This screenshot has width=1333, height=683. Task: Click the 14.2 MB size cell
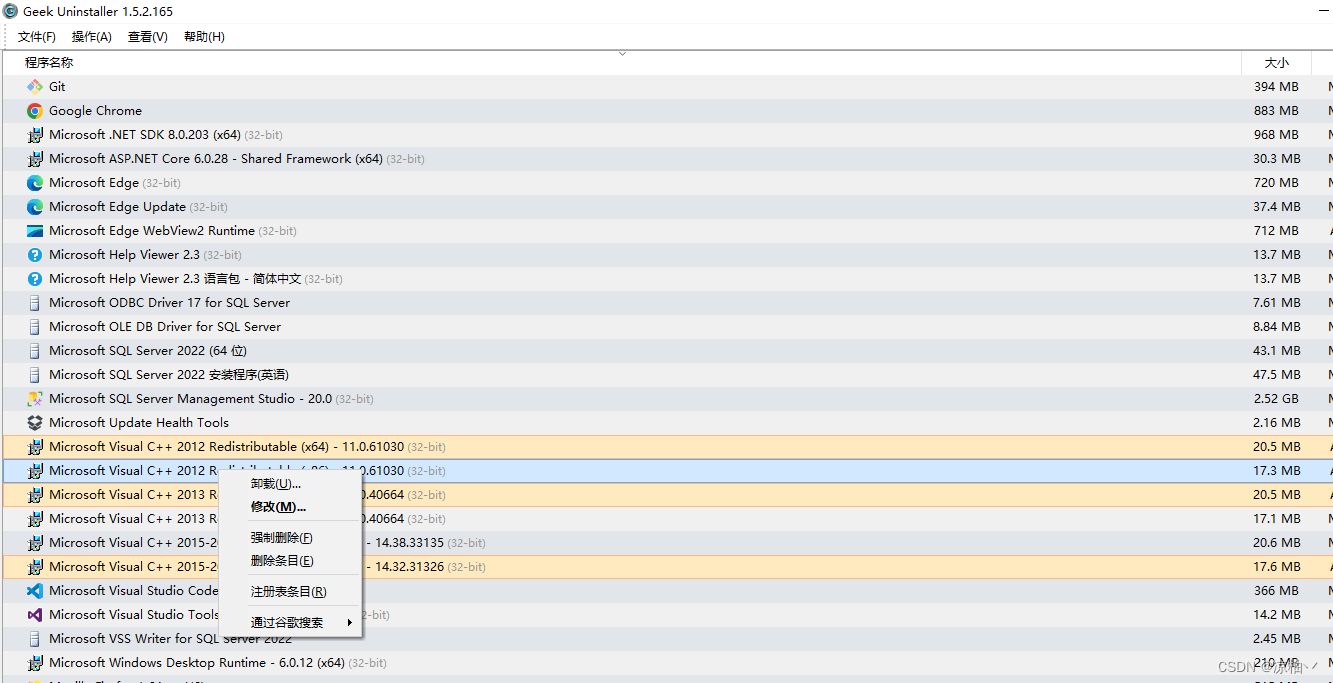[1277, 615]
